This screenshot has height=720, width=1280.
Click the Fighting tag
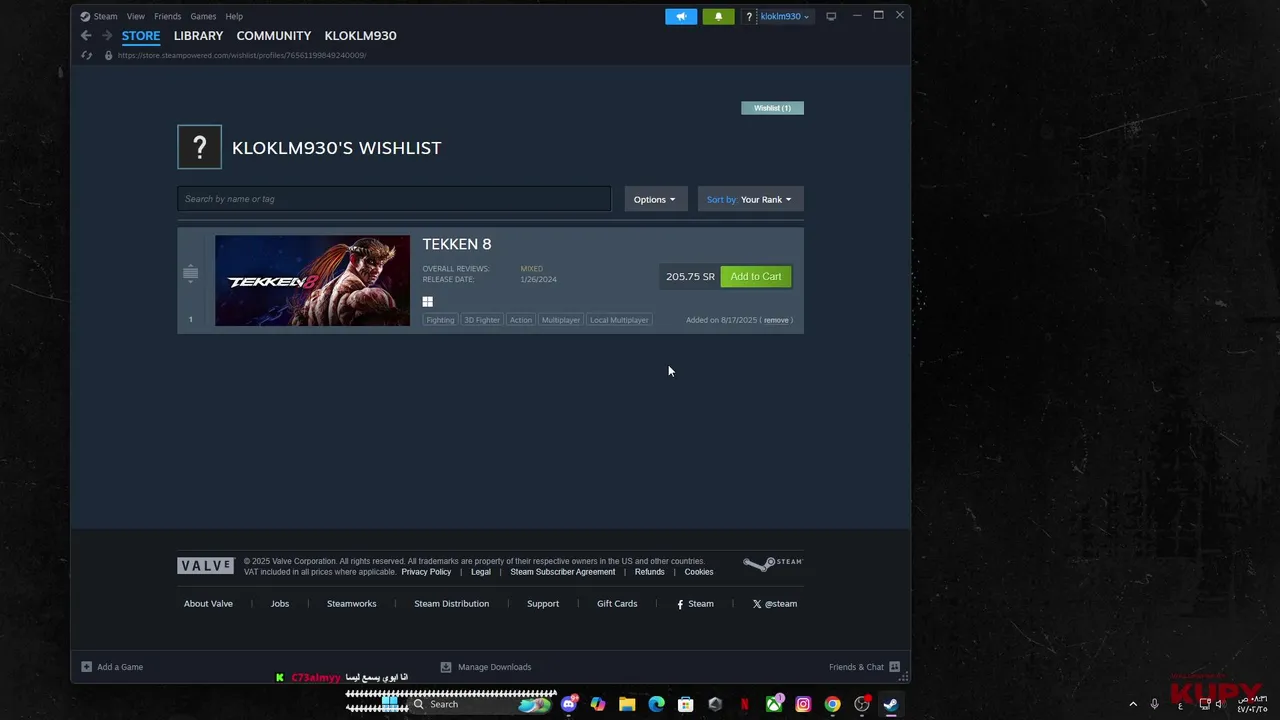click(x=440, y=320)
